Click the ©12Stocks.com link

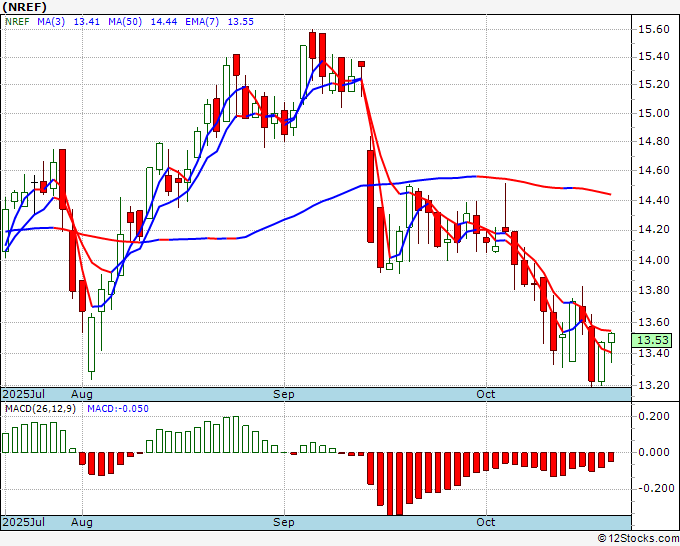coord(638,538)
